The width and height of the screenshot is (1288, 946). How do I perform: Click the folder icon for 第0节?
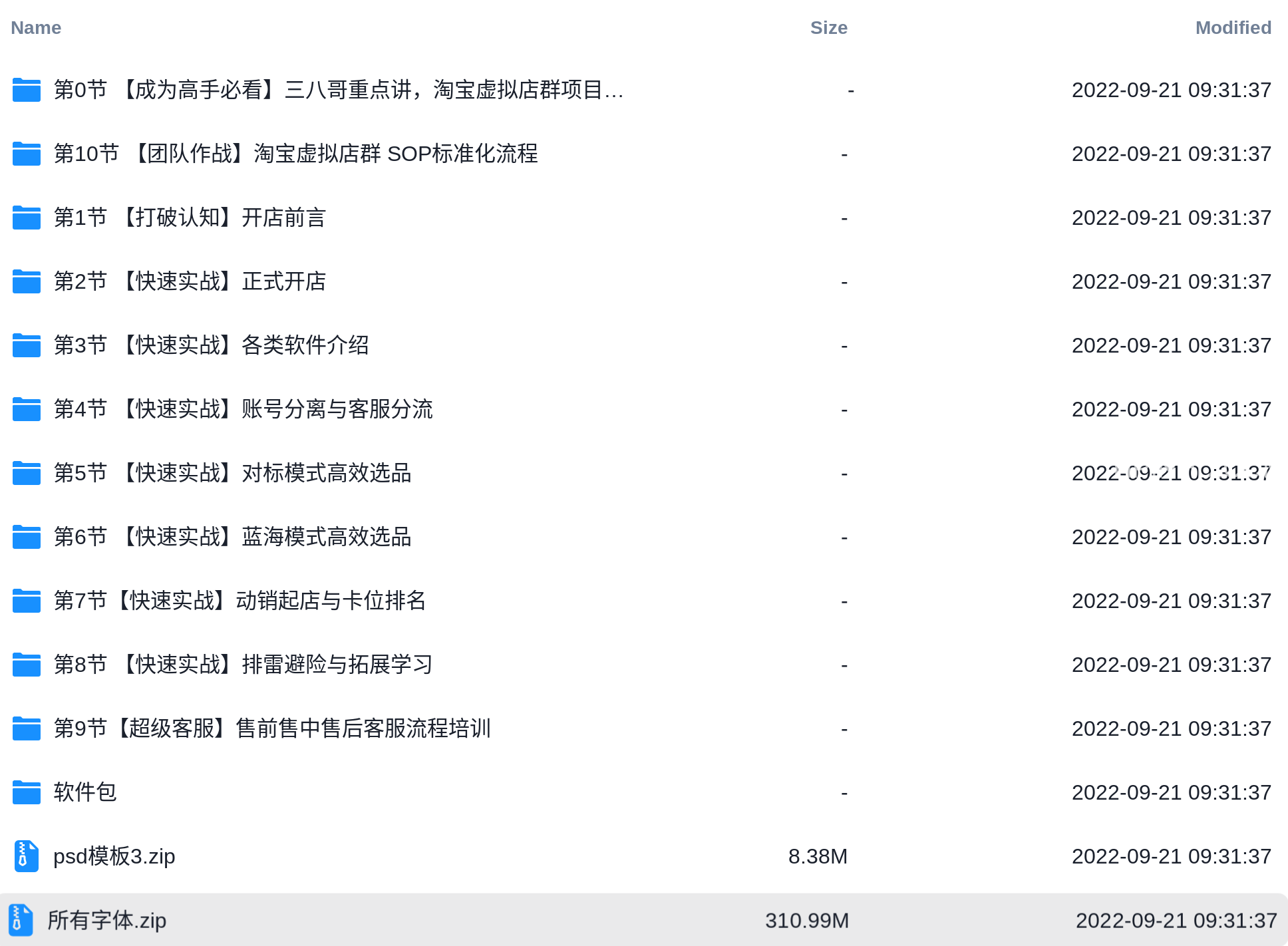[x=27, y=90]
